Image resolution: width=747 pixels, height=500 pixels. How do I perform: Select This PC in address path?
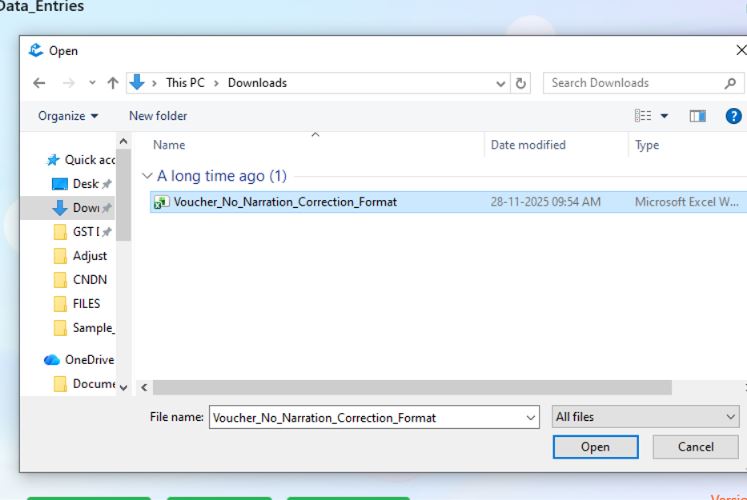(x=185, y=83)
